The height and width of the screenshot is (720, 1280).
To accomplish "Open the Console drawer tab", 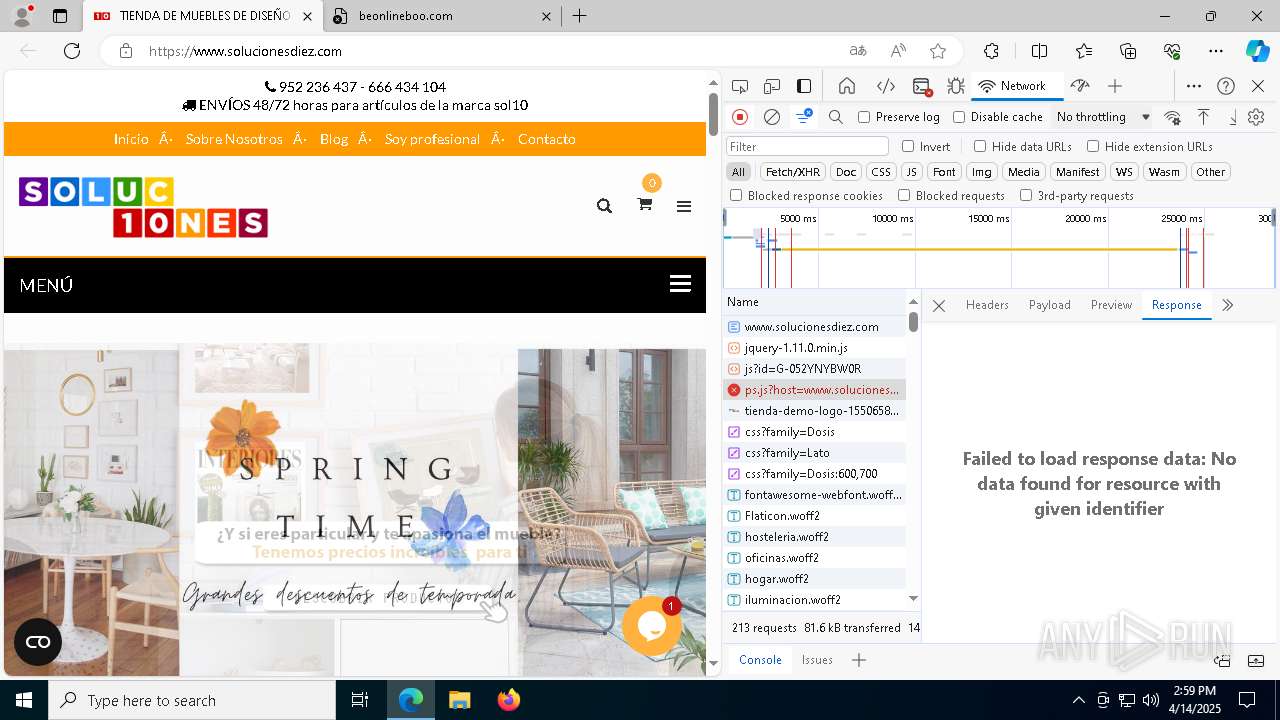I will [x=760, y=660].
